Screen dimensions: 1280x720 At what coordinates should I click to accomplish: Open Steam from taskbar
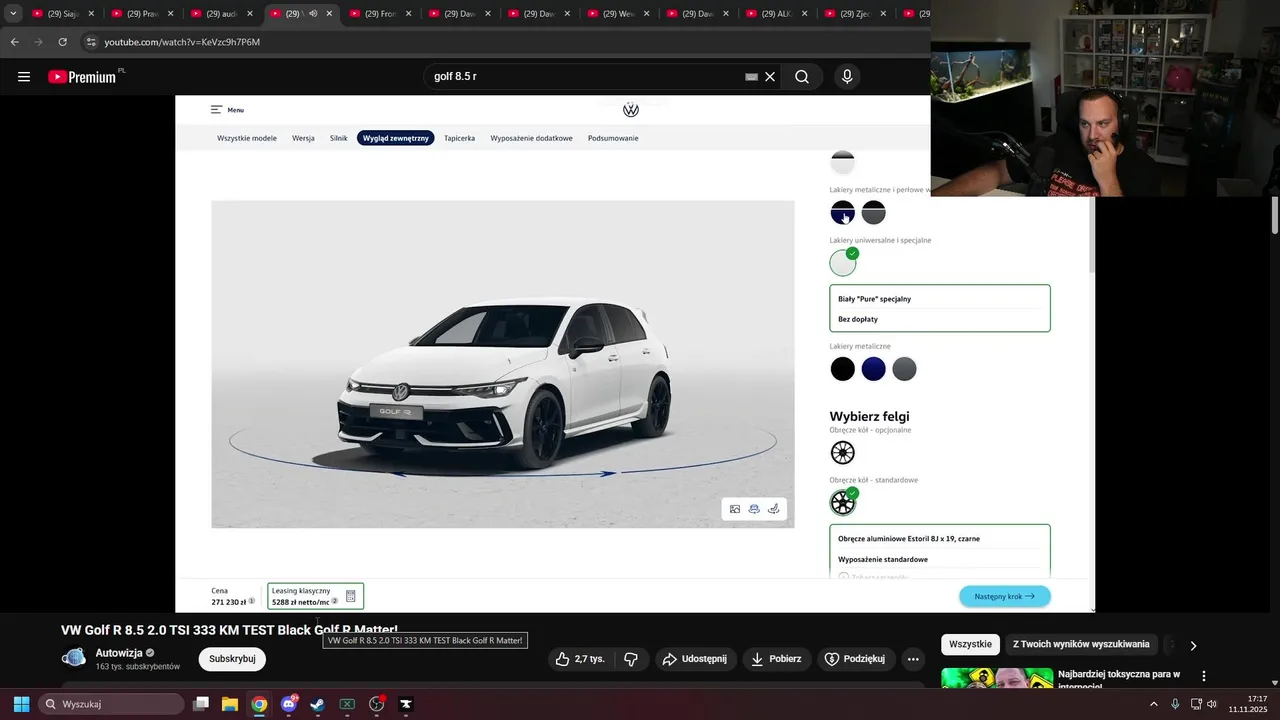[317, 704]
